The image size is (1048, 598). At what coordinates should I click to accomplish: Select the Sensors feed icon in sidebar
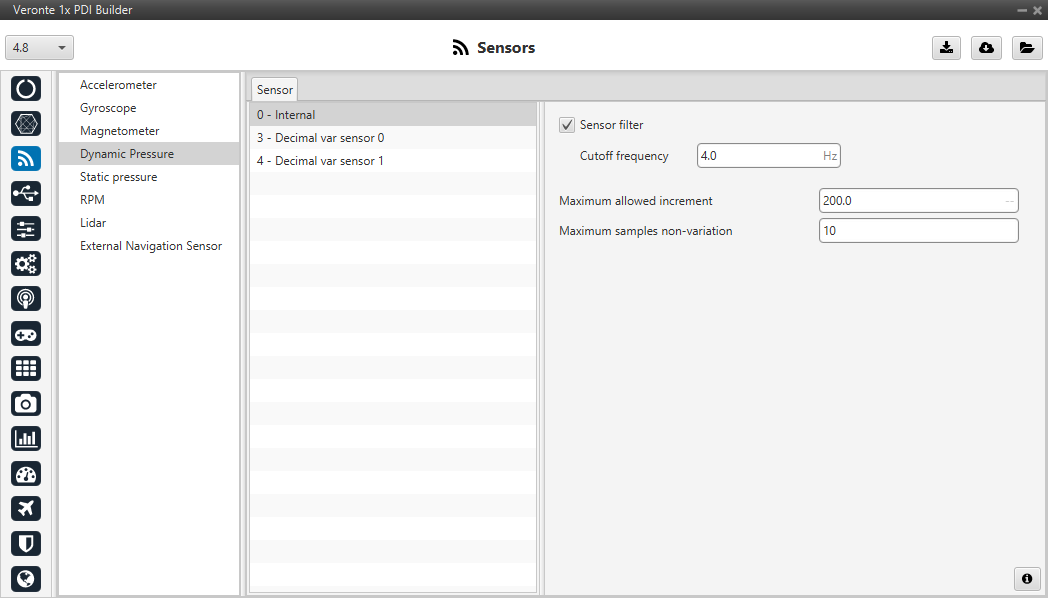click(26, 158)
